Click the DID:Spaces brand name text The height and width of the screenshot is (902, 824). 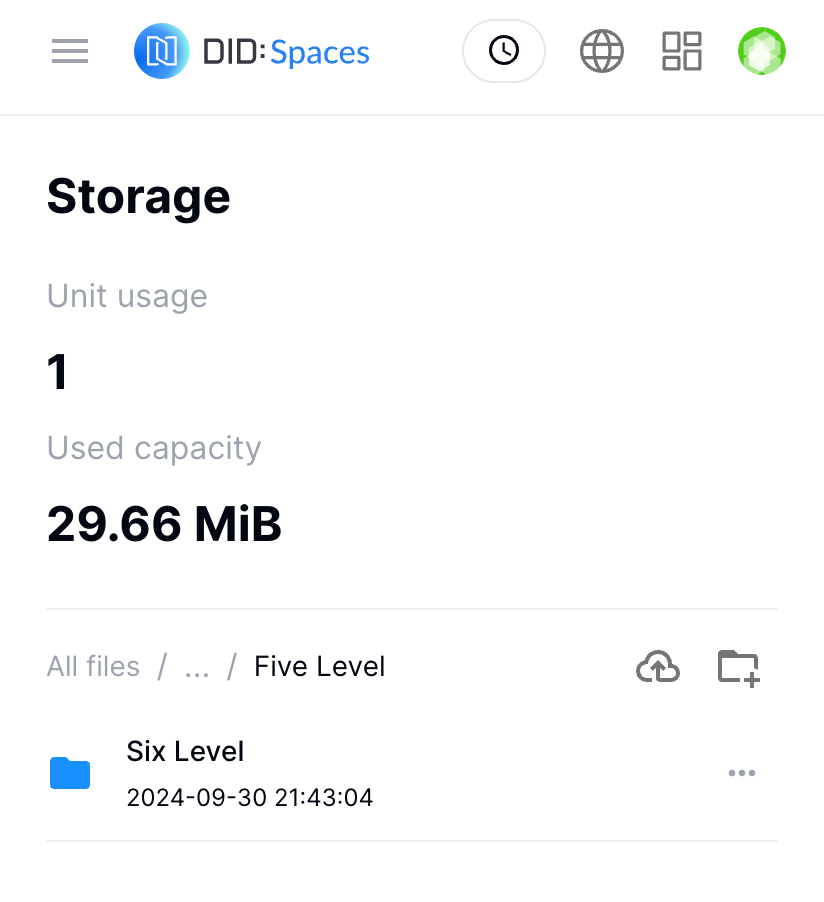(286, 52)
